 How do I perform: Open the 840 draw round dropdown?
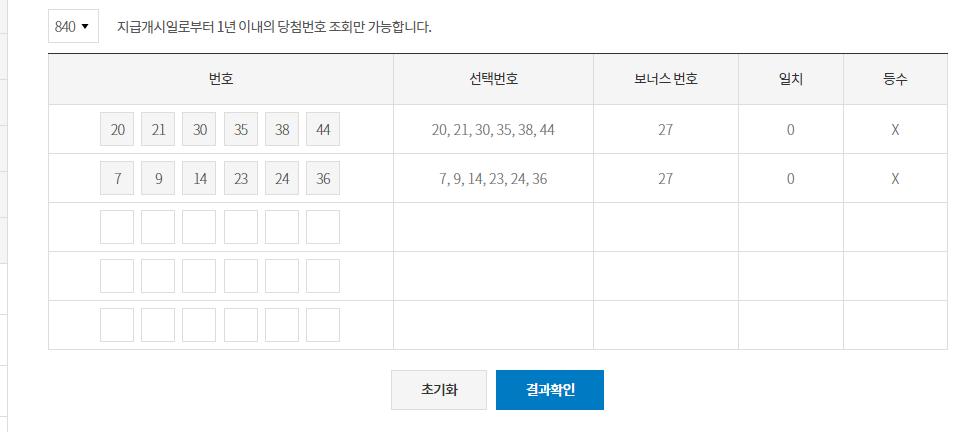coord(73,27)
